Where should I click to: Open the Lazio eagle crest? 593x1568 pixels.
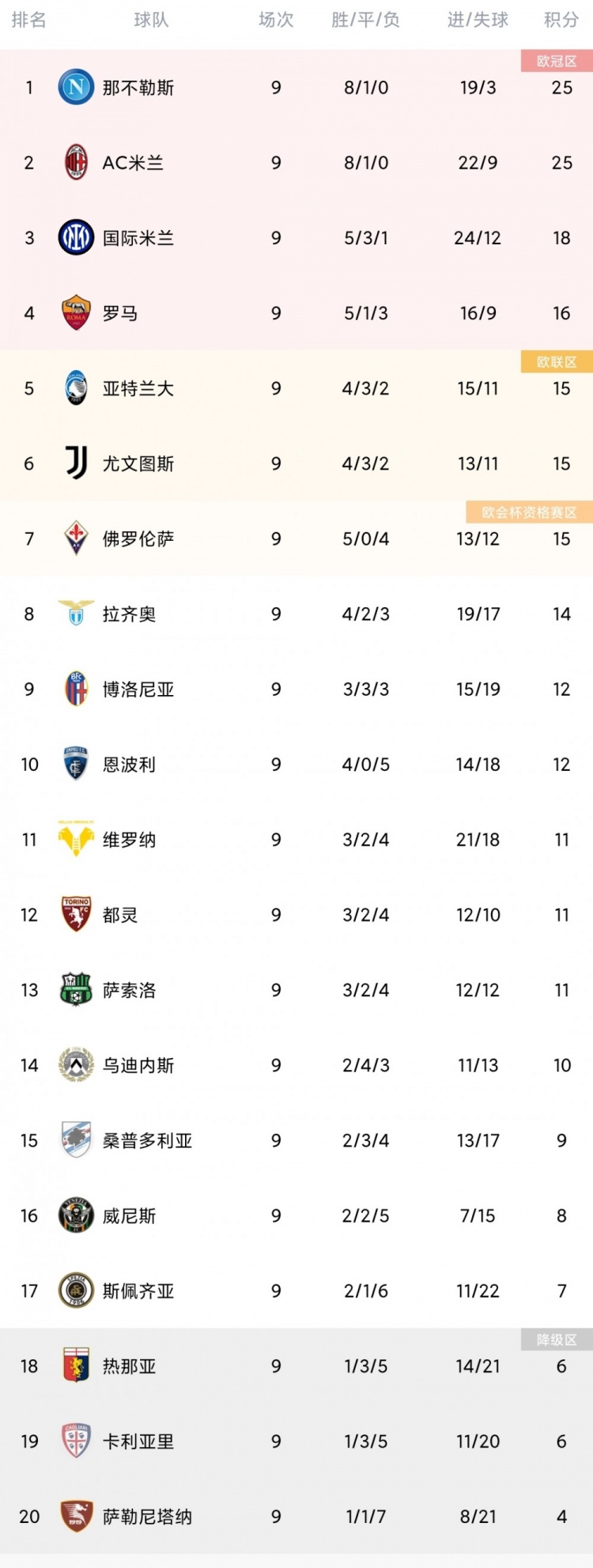[x=76, y=614]
